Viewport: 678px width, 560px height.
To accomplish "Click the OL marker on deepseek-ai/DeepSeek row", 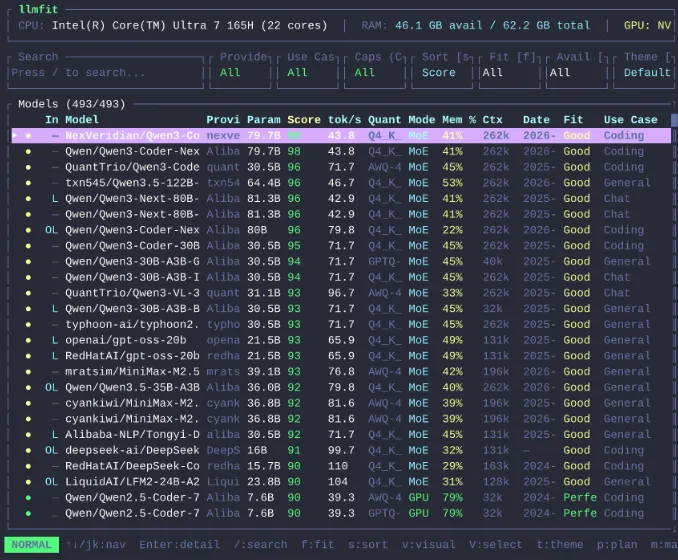I will click(x=51, y=450).
